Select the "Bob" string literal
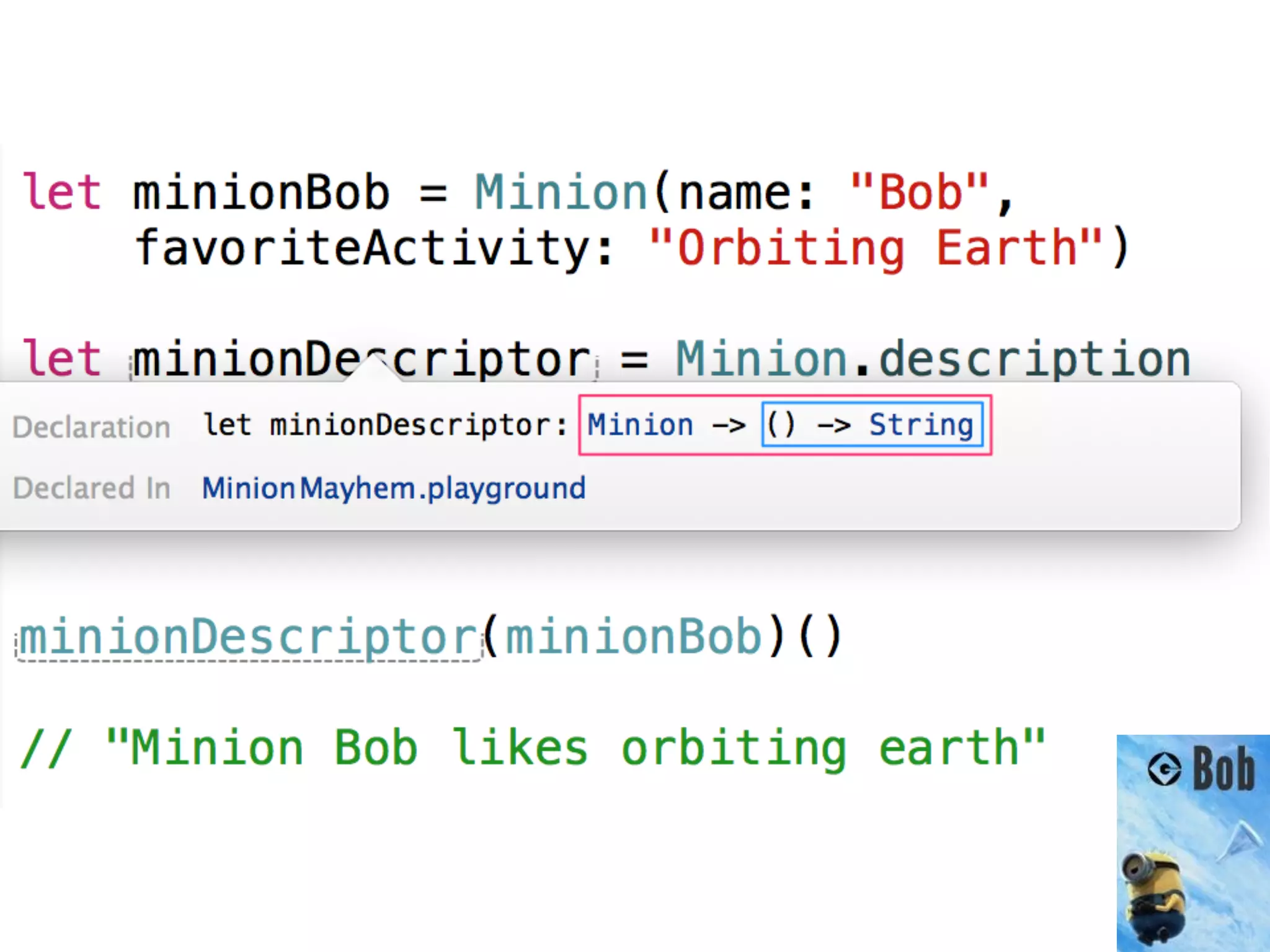 click(x=919, y=192)
